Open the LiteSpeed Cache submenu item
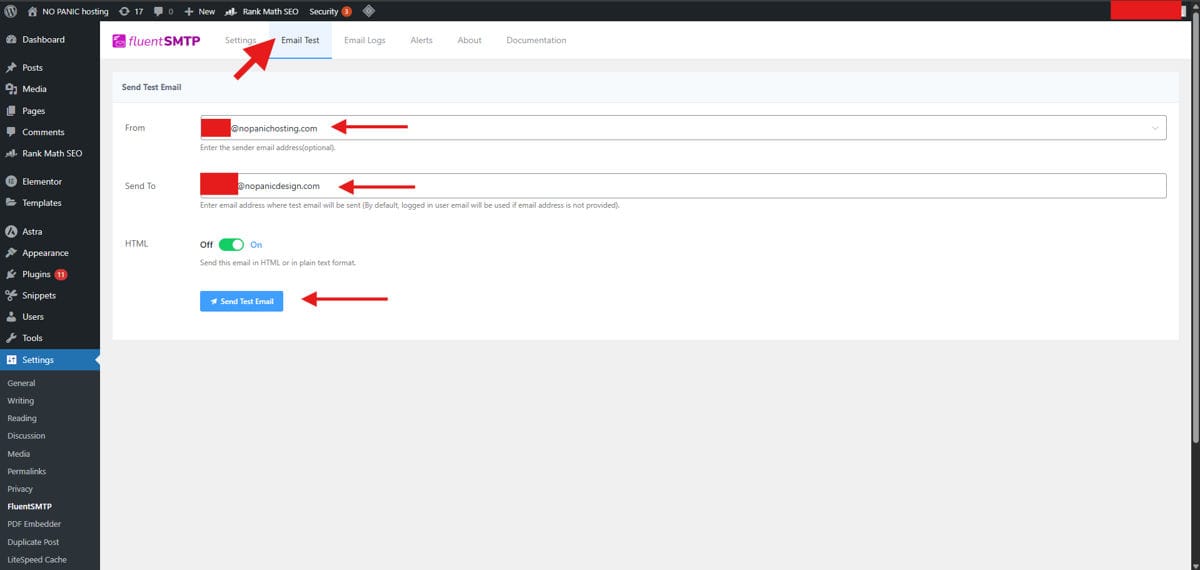 click(36, 560)
